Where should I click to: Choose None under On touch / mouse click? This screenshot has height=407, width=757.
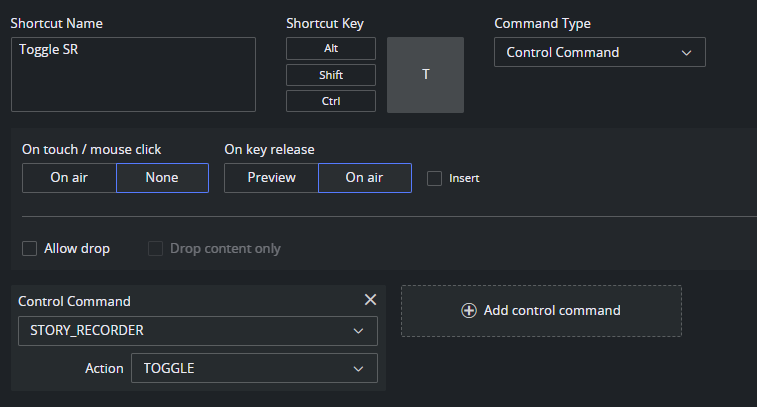(162, 178)
